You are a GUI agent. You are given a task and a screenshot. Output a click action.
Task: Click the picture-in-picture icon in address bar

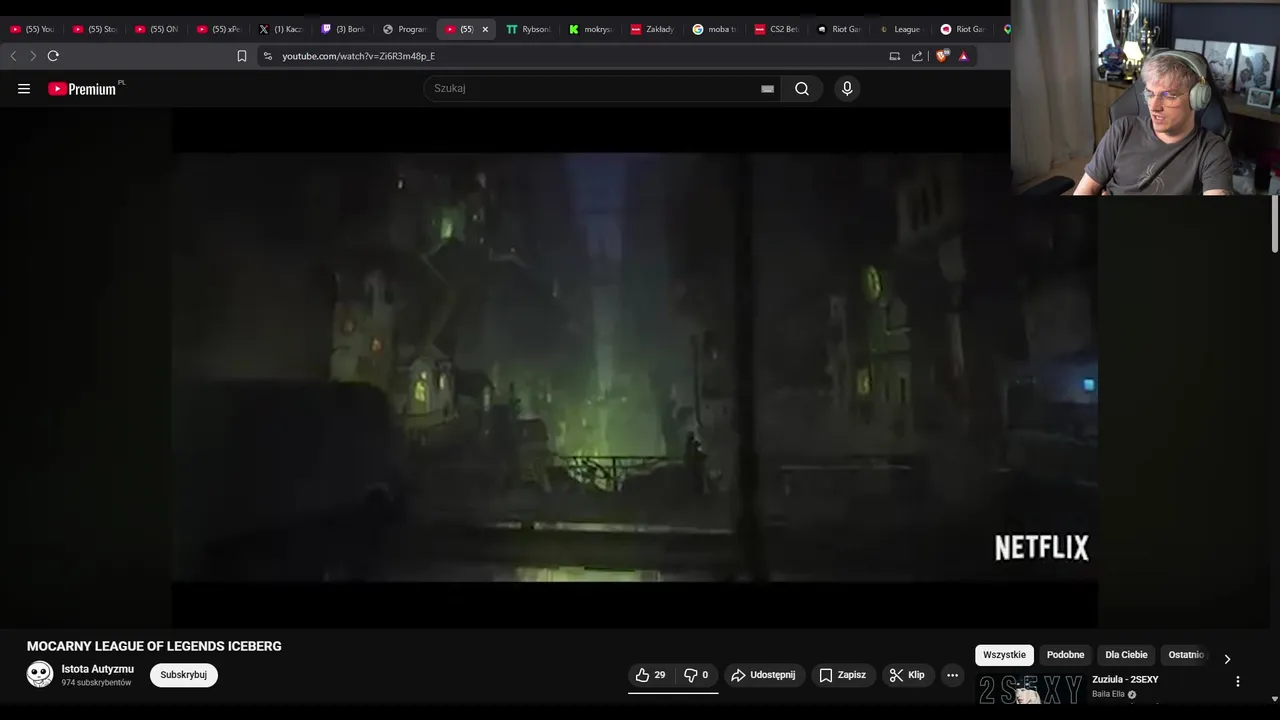pos(895,56)
